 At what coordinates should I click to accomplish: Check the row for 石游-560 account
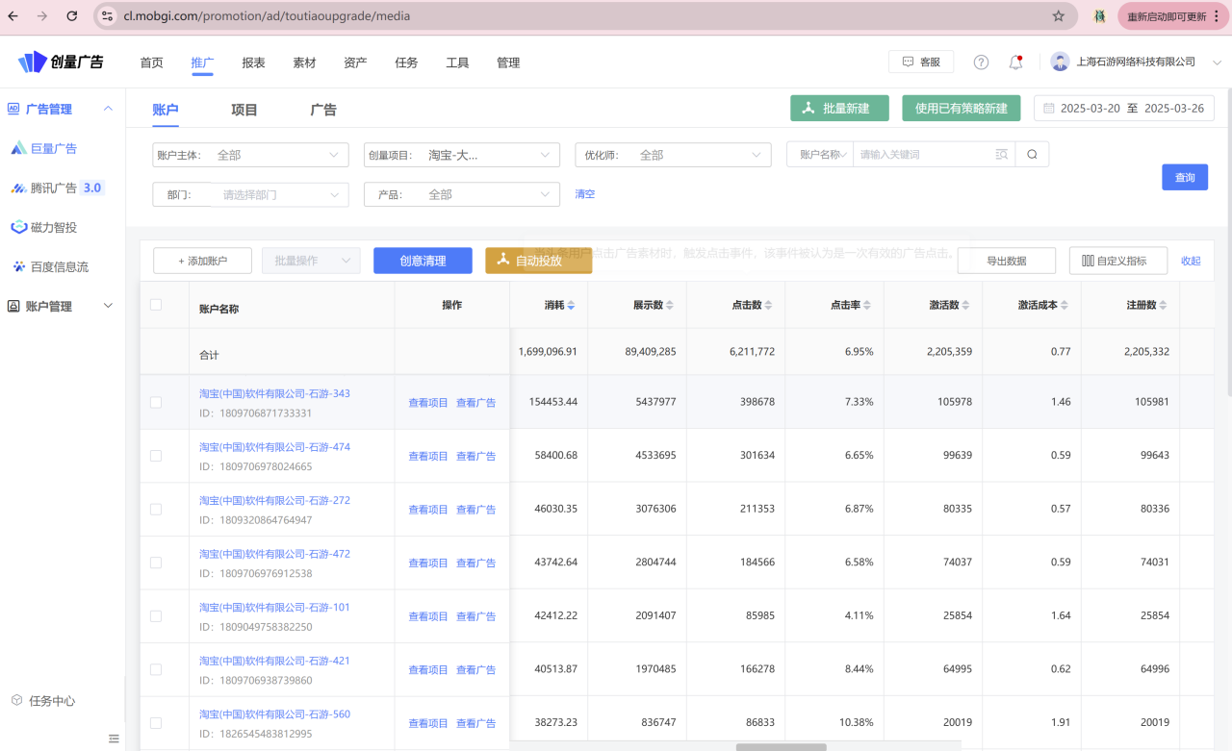pyautogui.click(x=155, y=722)
